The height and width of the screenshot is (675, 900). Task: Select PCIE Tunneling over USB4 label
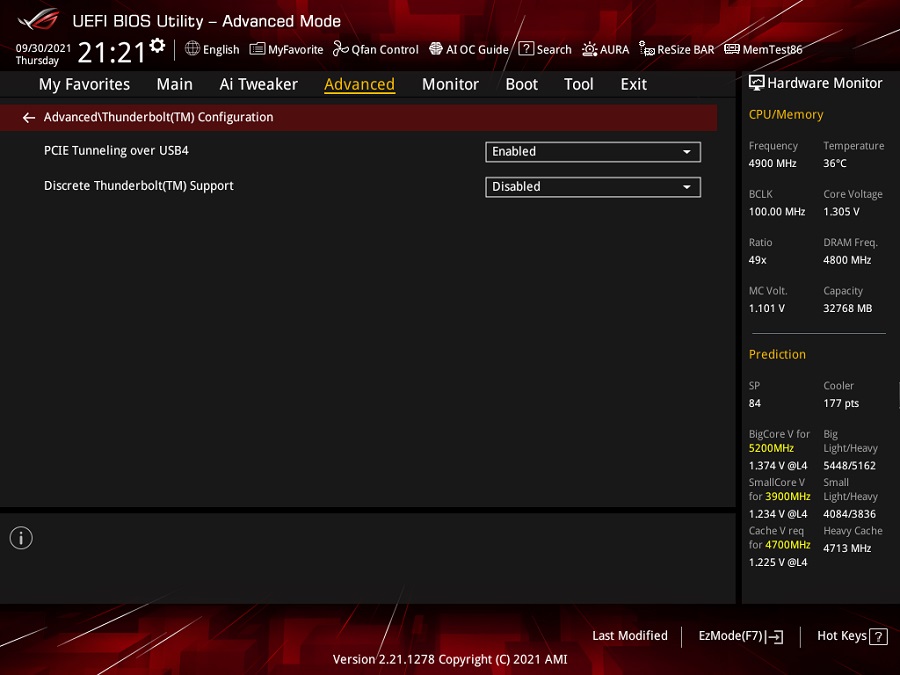click(x=117, y=151)
